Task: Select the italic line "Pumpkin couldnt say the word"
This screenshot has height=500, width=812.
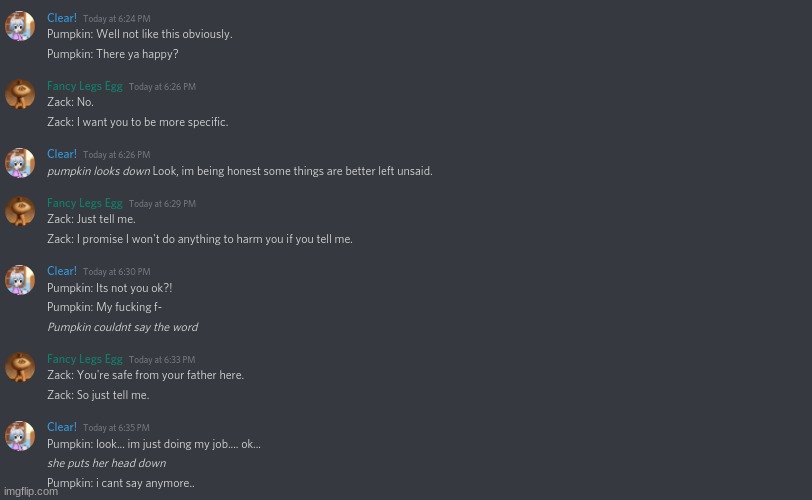Action: (x=122, y=327)
